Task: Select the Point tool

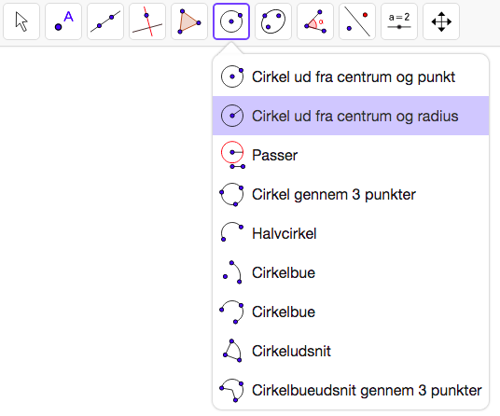Action: coord(63,22)
